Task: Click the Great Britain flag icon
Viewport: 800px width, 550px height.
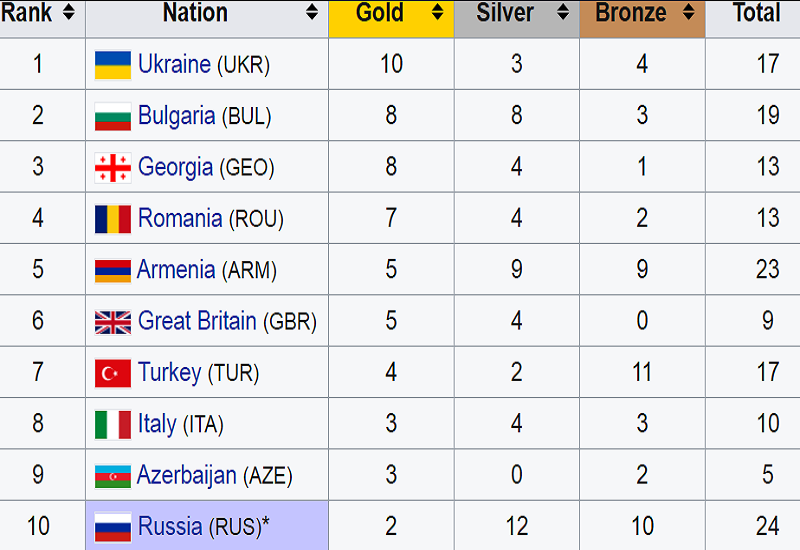Action: tap(113, 322)
